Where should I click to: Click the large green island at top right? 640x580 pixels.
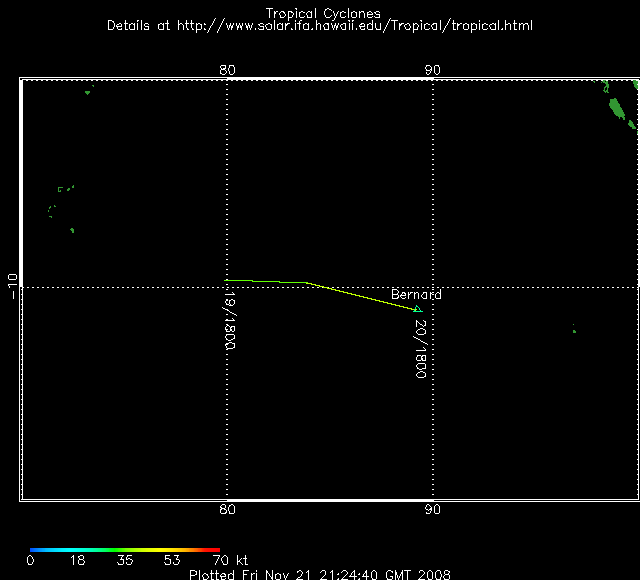pyautogui.click(x=617, y=109)
